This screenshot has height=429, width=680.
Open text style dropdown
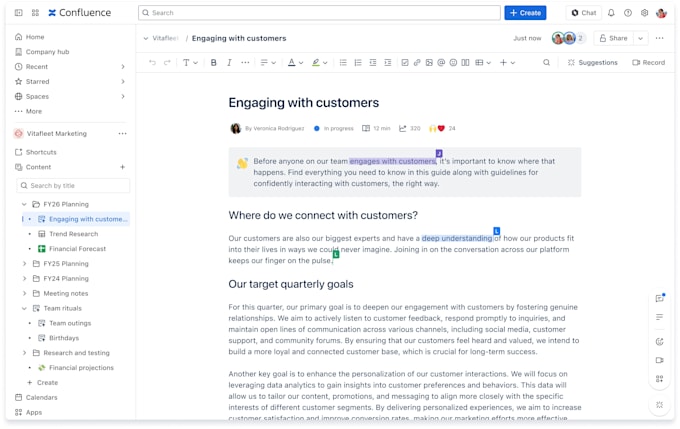[190, 62]
